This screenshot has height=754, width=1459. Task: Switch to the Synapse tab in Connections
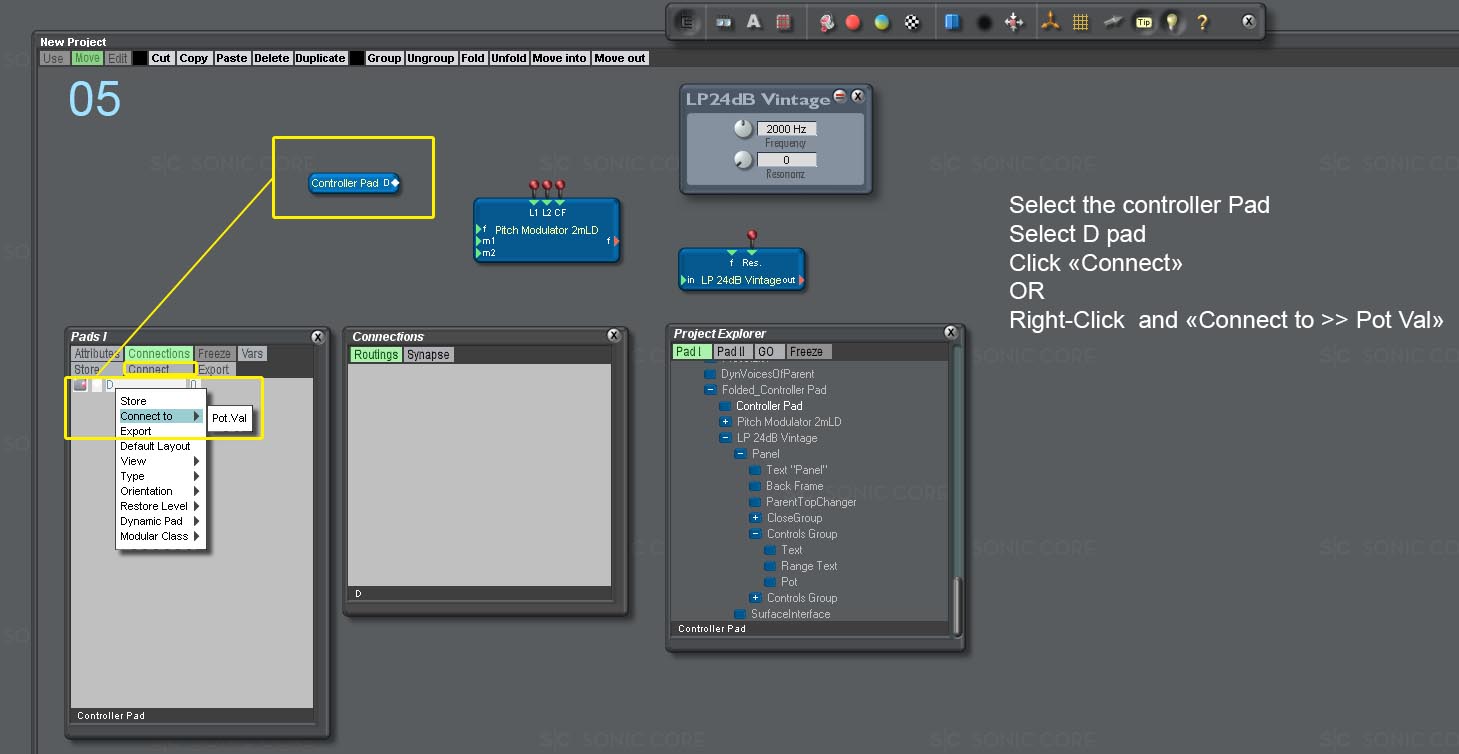point(428,353)
